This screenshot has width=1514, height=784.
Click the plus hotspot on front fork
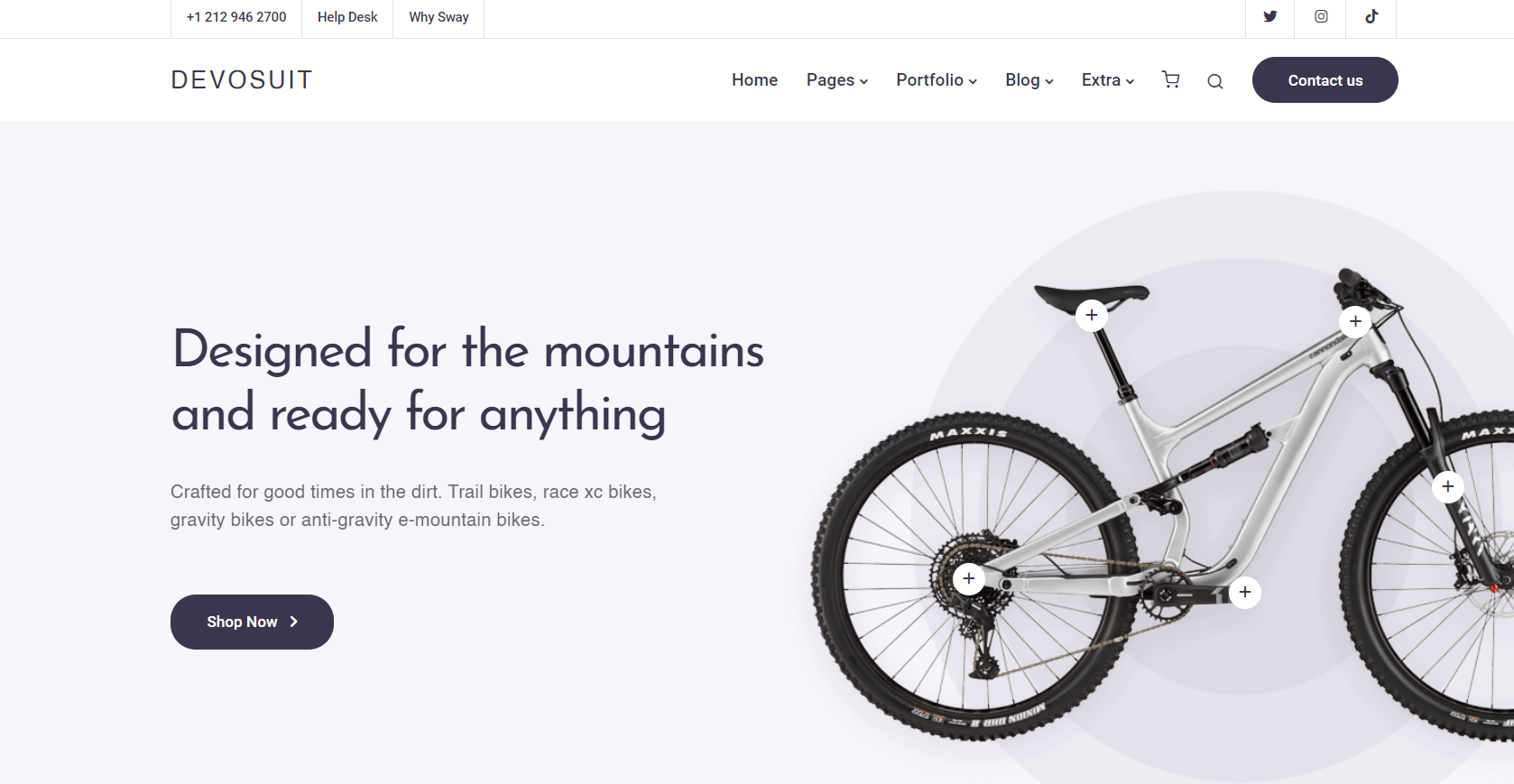click(1448, 486)
